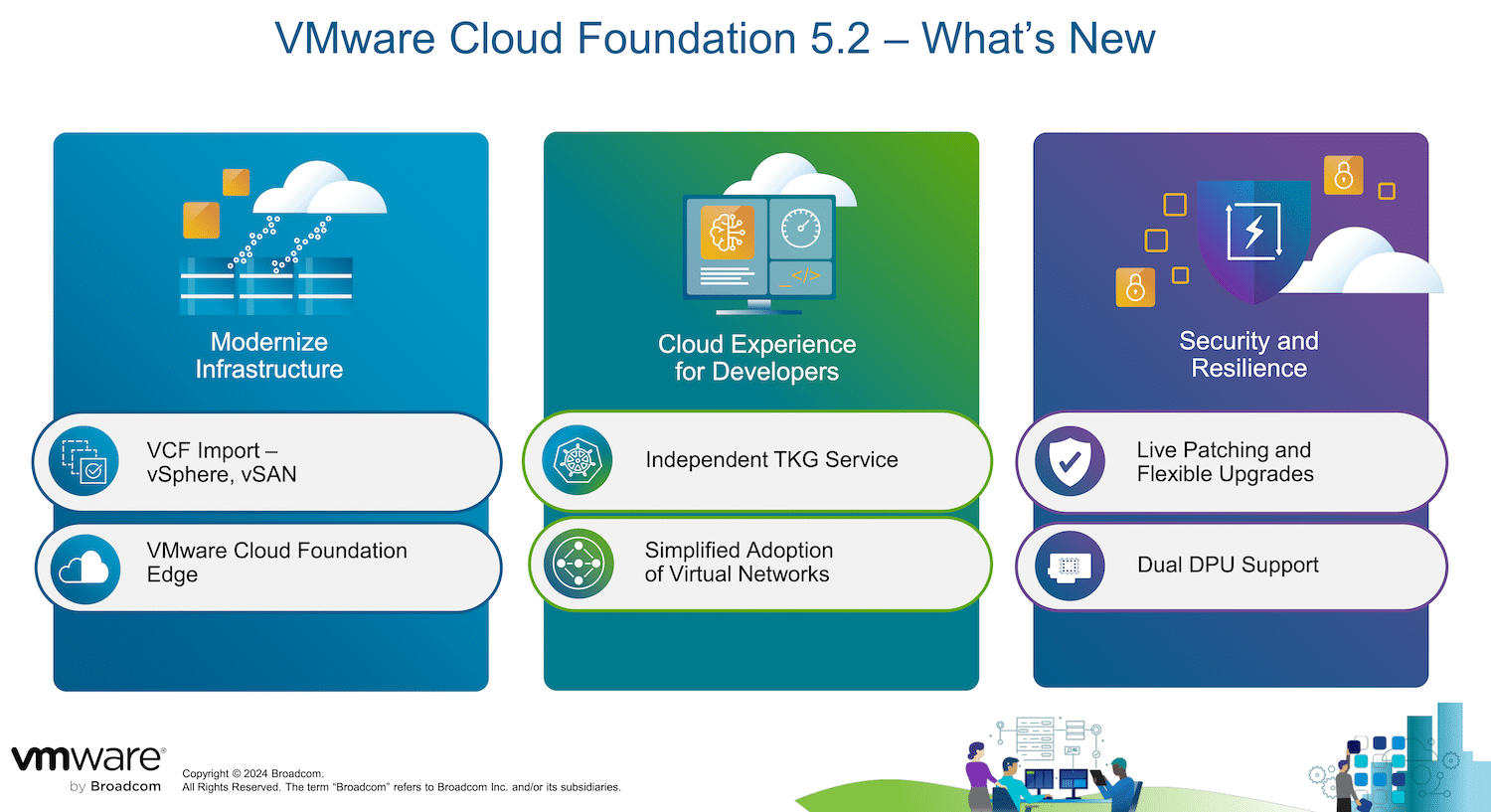Screen dimensions: 1491x812
Task: Click the Security and Resilience heading
Action: pyautogui.click(x=1249, y=355)
